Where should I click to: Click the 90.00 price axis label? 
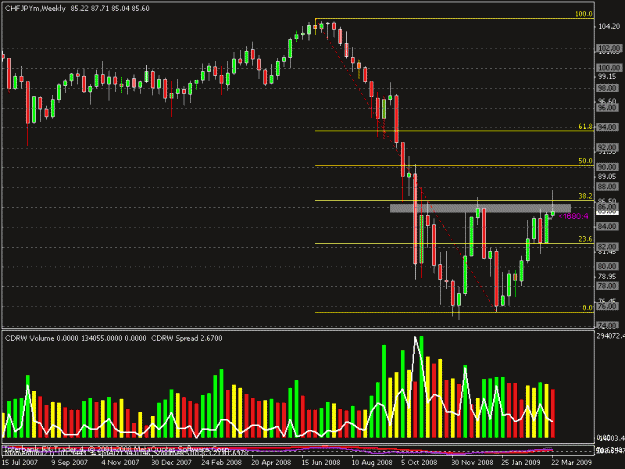(x=607, y=167)
